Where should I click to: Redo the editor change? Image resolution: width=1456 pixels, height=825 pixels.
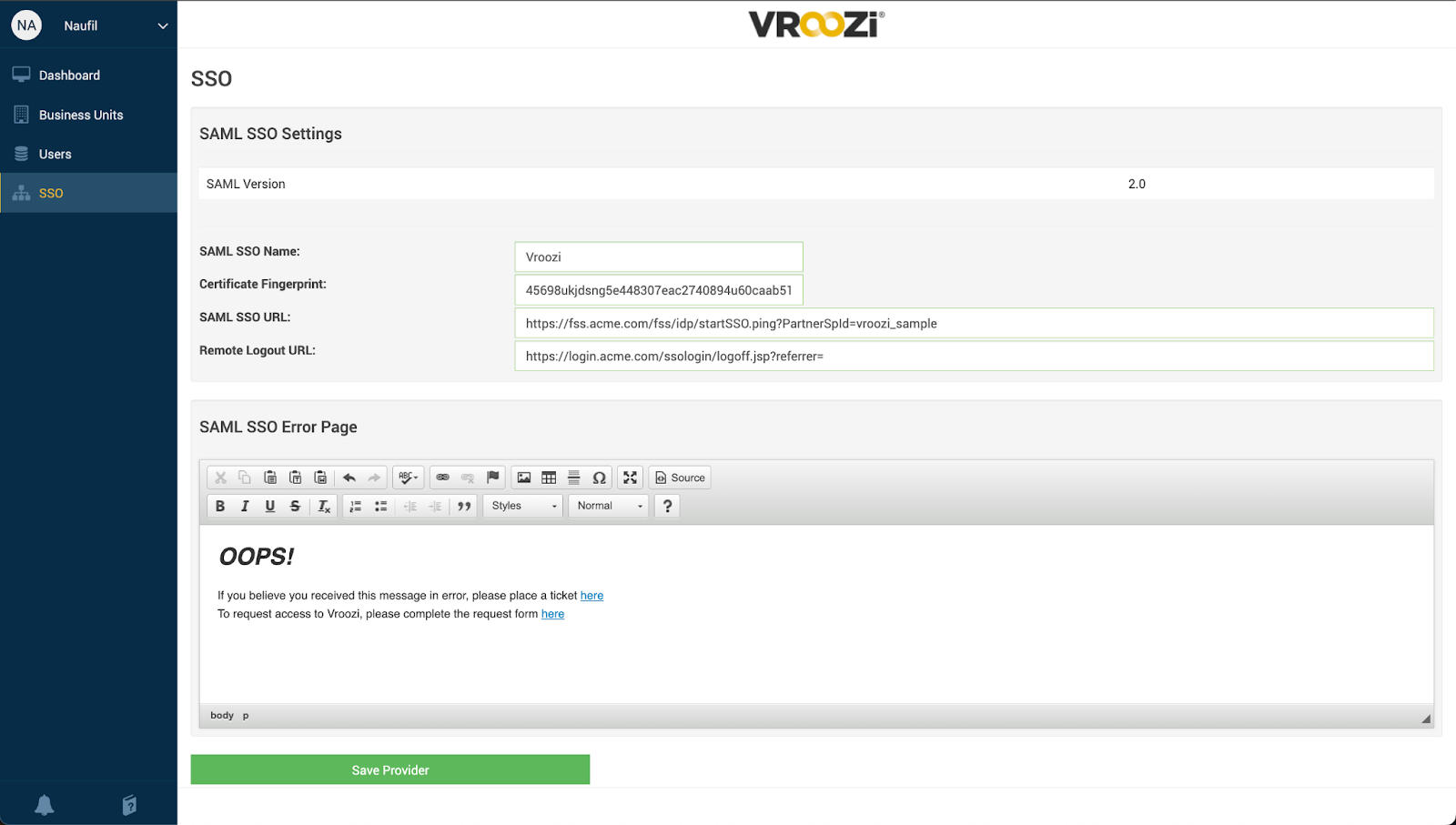374,478
